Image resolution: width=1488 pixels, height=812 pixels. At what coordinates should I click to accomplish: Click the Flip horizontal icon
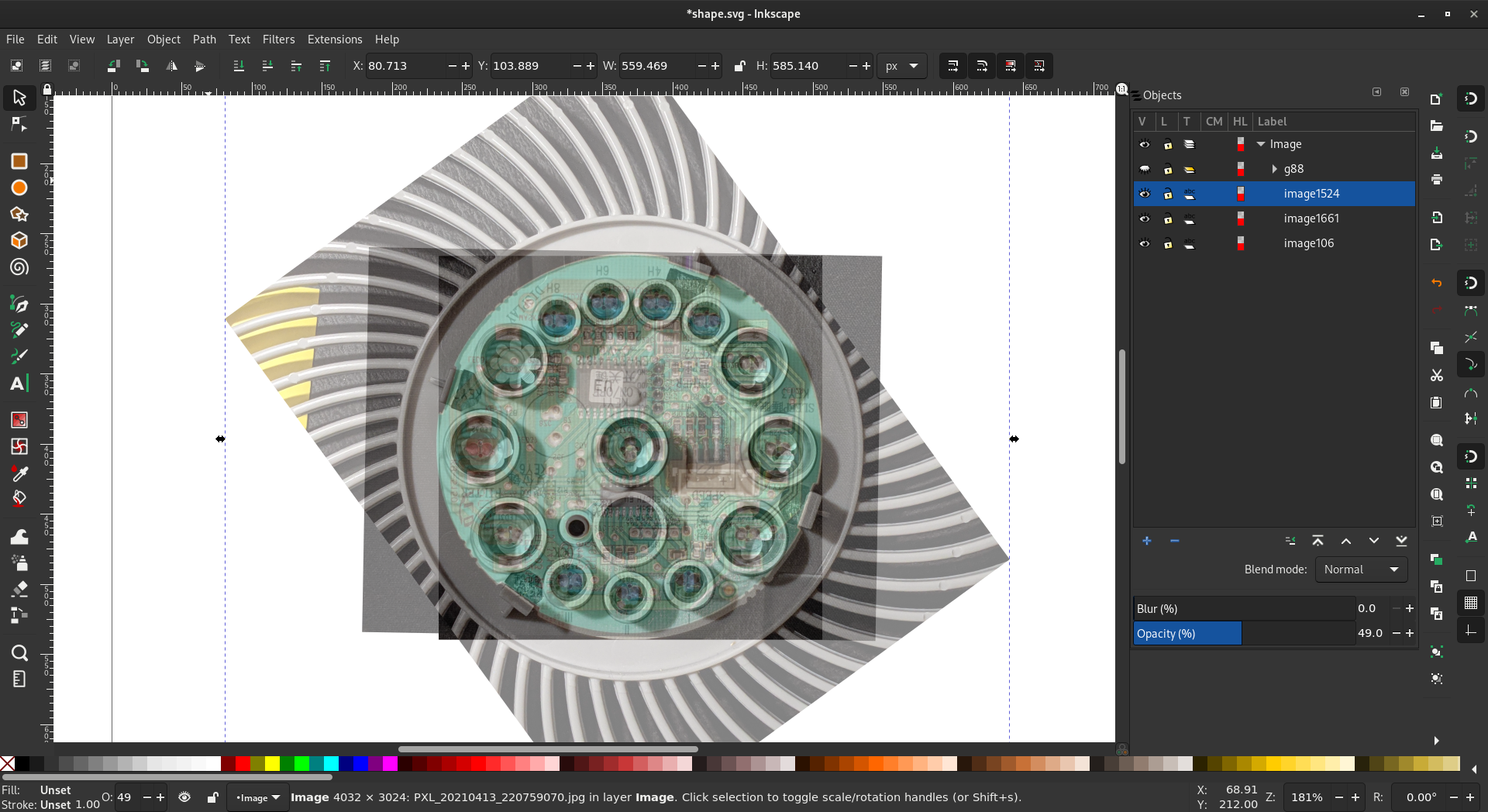(171, 66)
